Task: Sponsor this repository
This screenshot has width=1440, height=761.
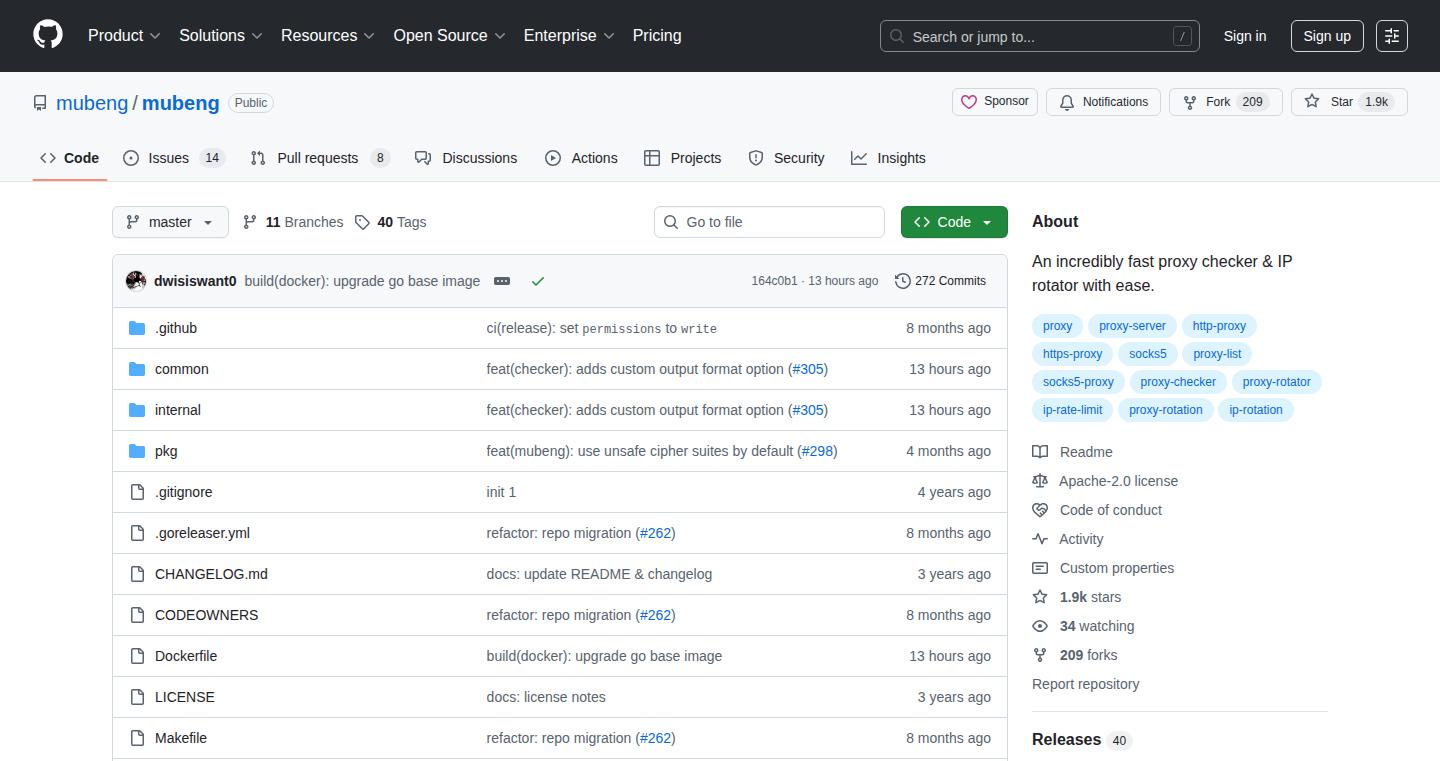Action: pyautogui.click(x=995, y=102)
